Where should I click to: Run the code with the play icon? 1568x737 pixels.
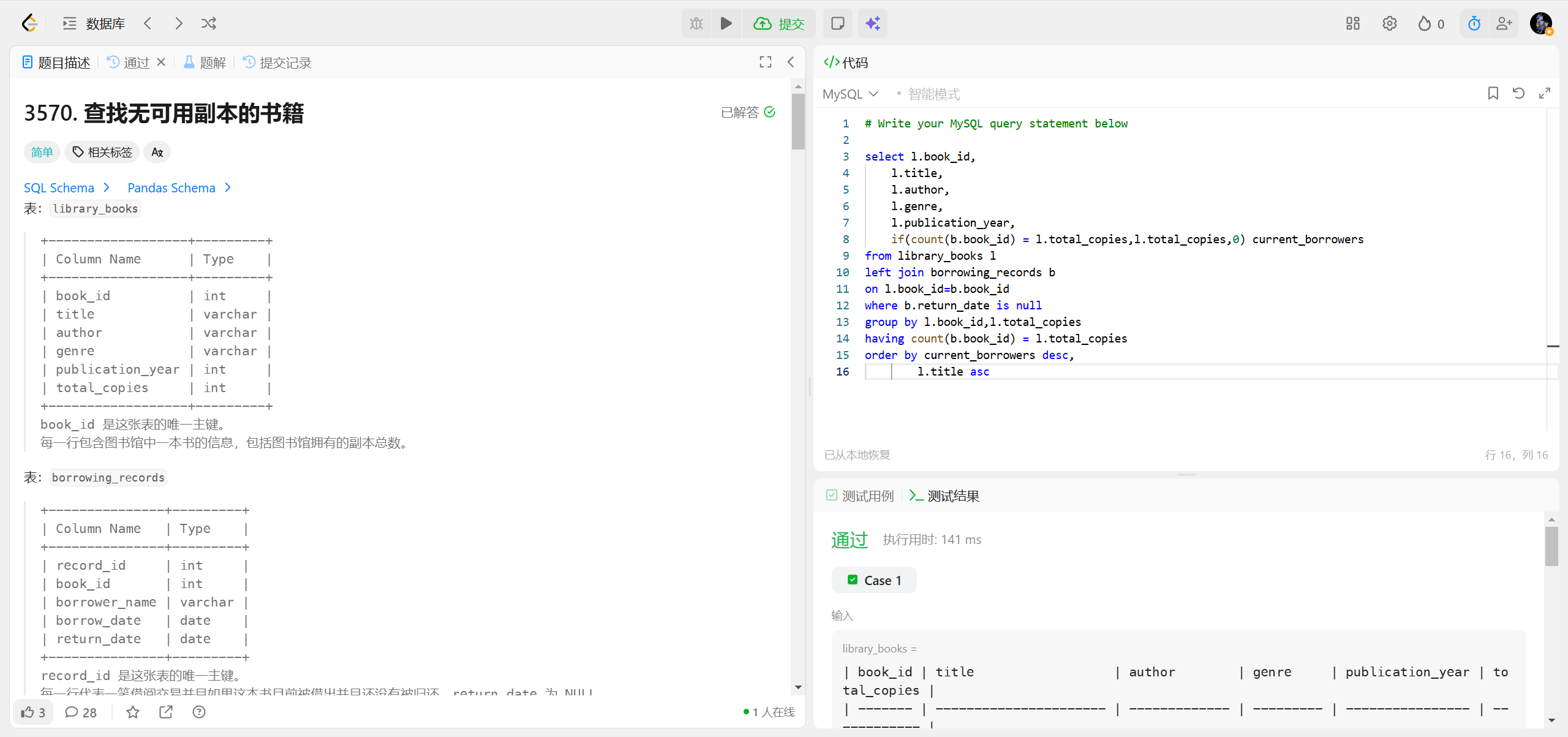pos(726,23)
